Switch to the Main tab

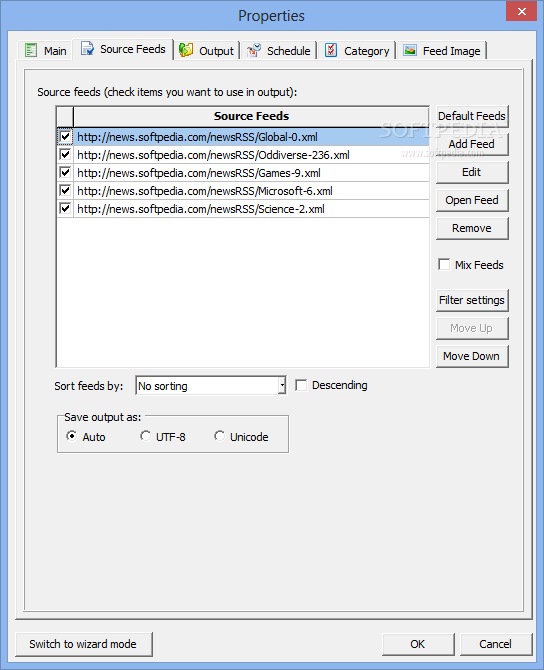45,51
